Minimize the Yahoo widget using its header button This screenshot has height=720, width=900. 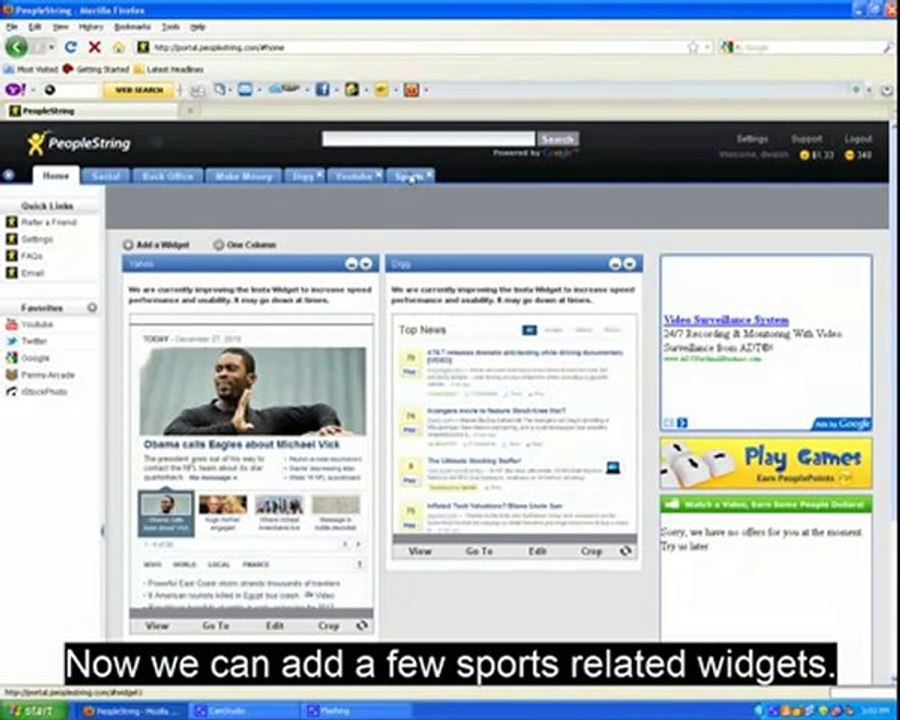click(x=352, y=264)
